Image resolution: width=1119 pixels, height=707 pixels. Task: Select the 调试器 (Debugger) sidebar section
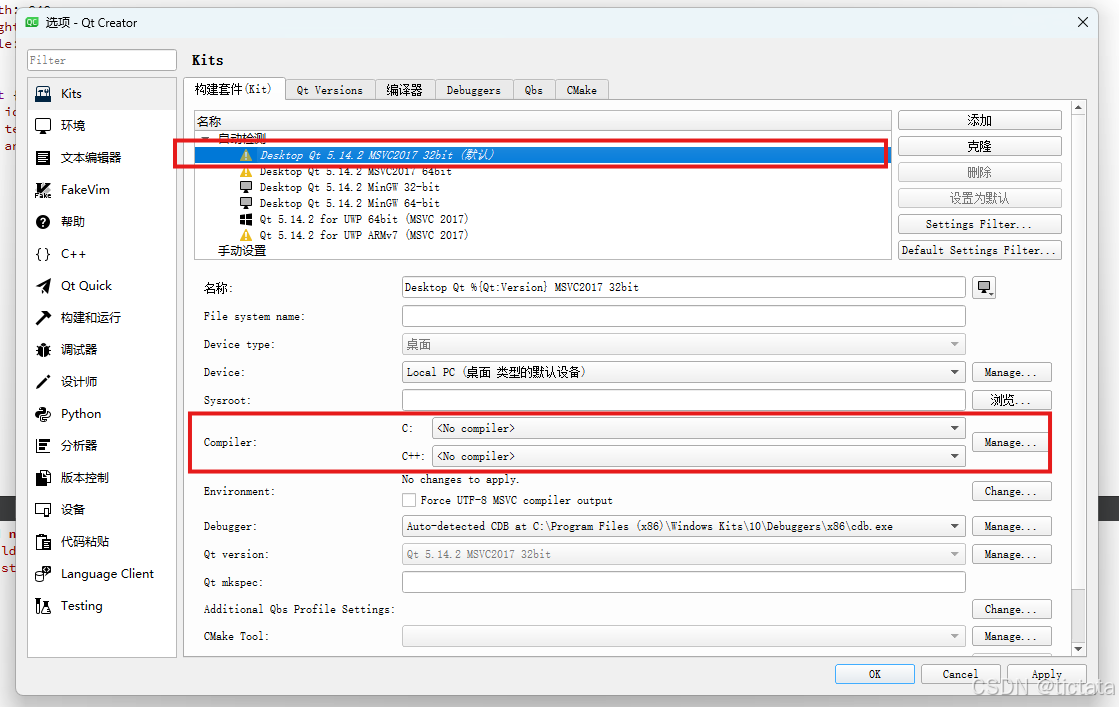[70, 349]
